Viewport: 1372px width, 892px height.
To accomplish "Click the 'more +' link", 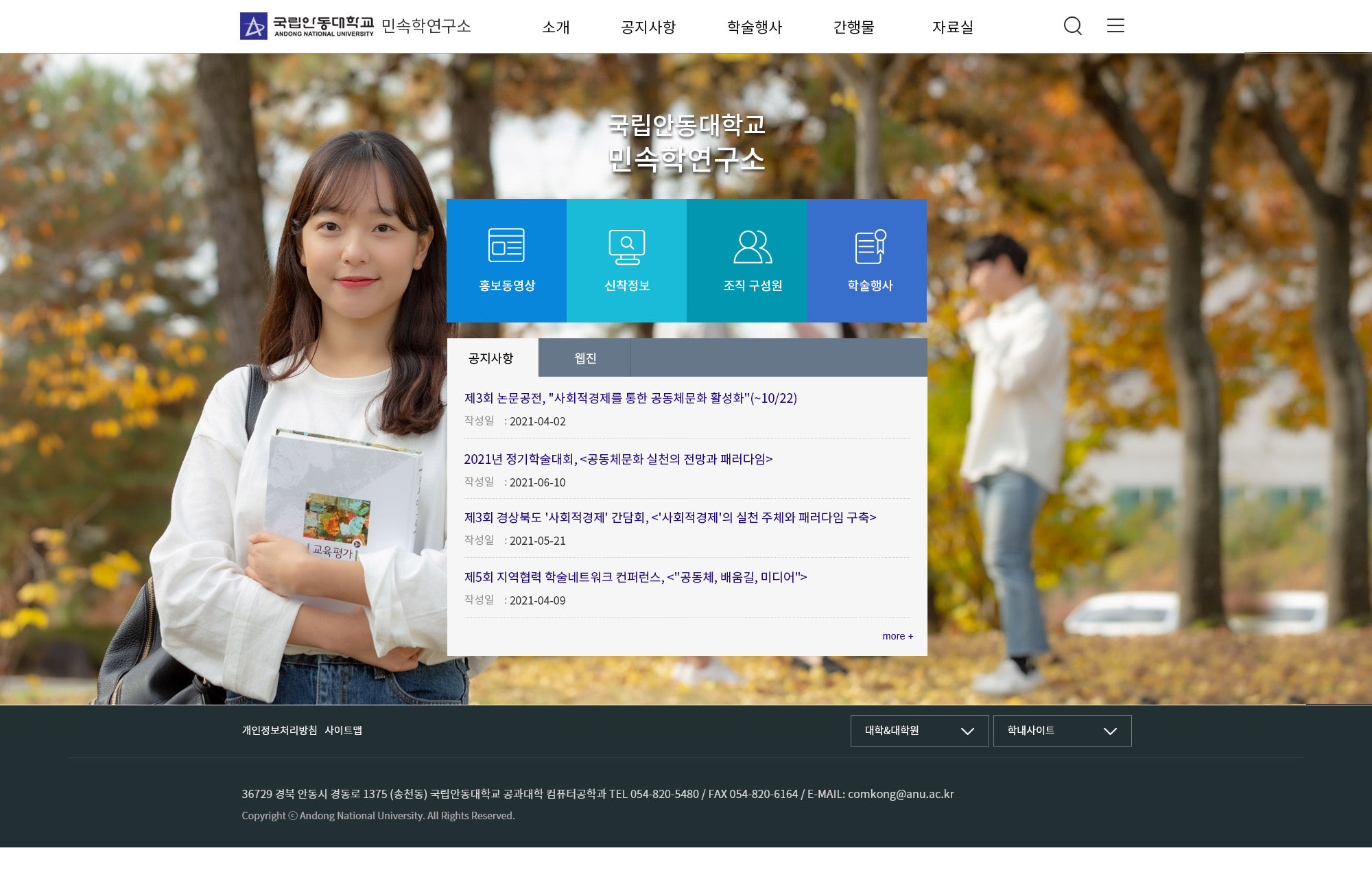I will pyautogui.click(x=897, y=636).
